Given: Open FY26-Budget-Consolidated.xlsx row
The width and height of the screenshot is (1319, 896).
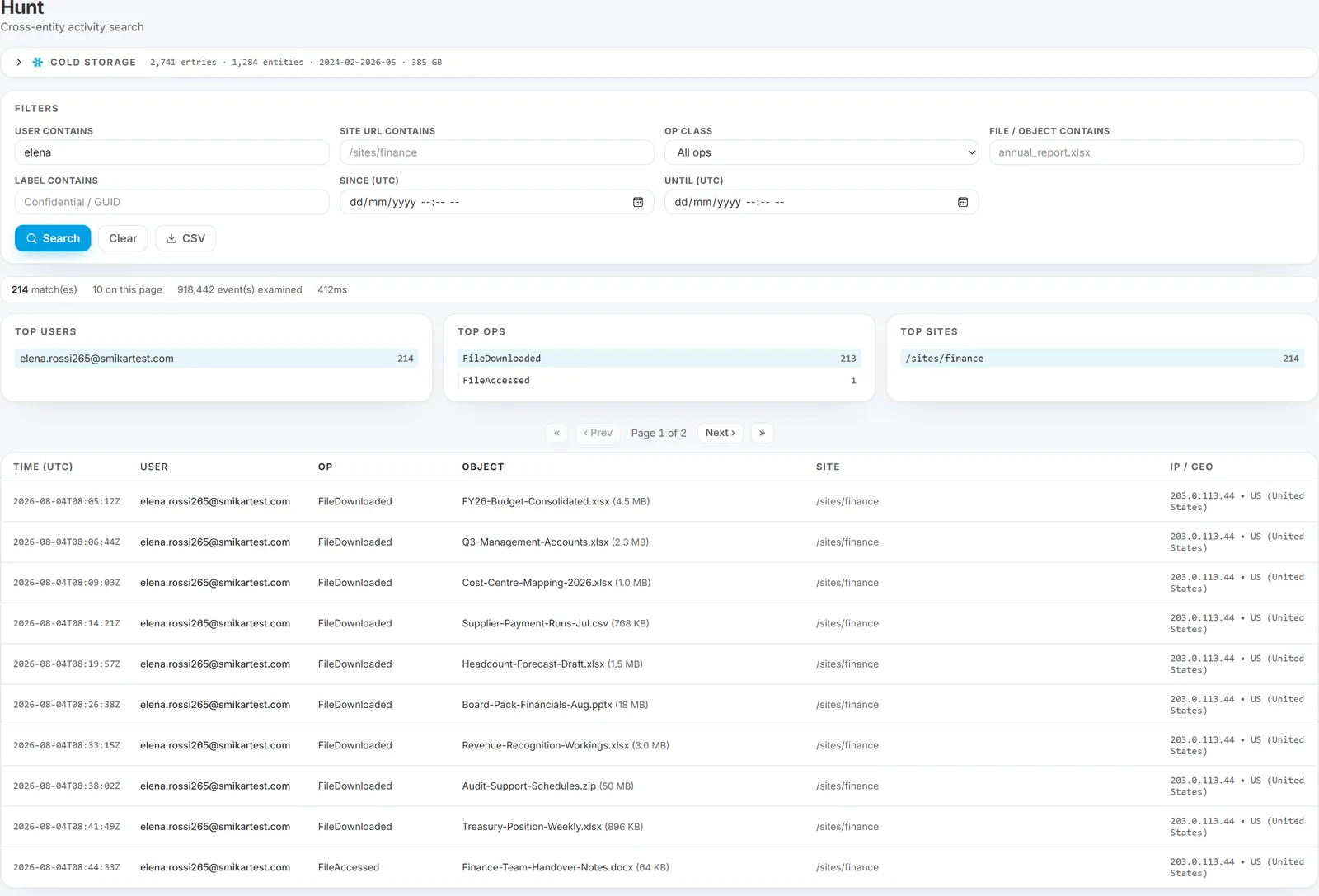Looking at the screenshot, I should click(659, 501).
